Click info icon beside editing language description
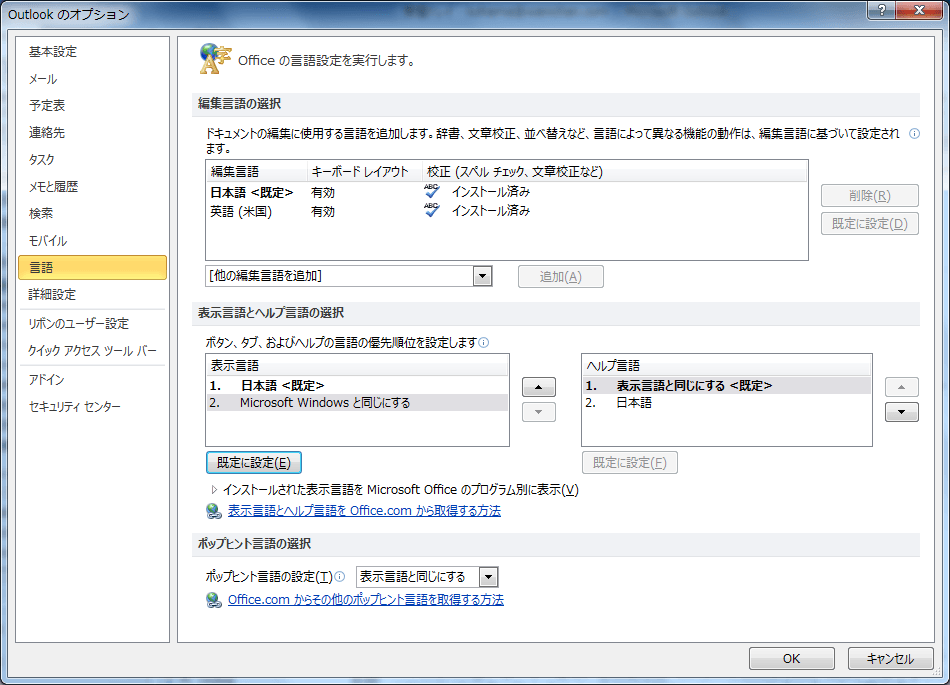Viewport: 950px width, 685px height. 914,134
